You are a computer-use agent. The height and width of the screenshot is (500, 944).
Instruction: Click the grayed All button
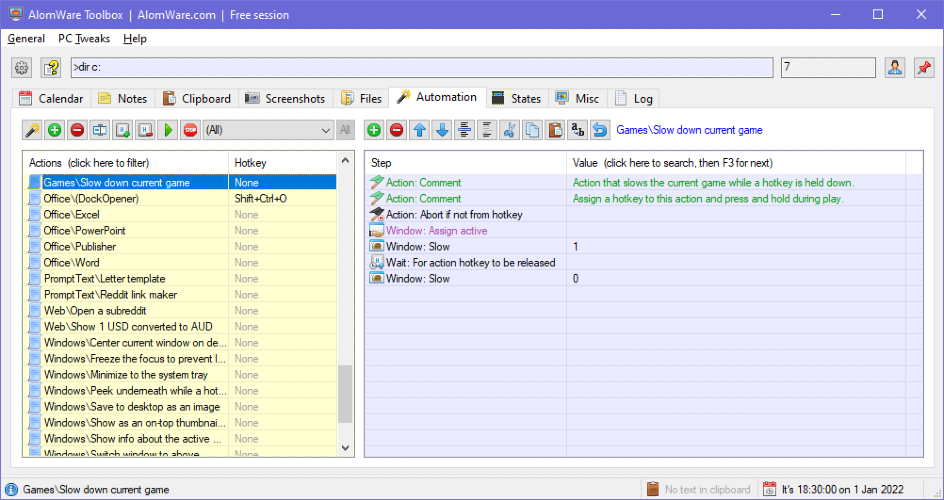tap(345, 129)
